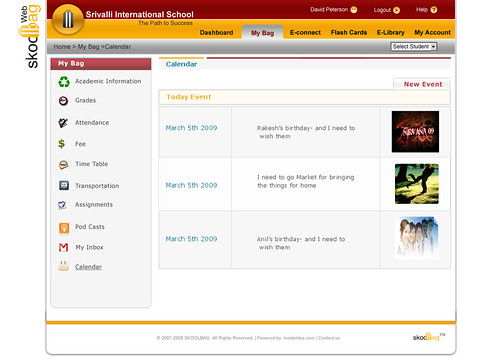Click the round school logo badge
Image resolution: width=500 pixels, height=364 pixels.
pyautogui.click(x=68, y=19)
